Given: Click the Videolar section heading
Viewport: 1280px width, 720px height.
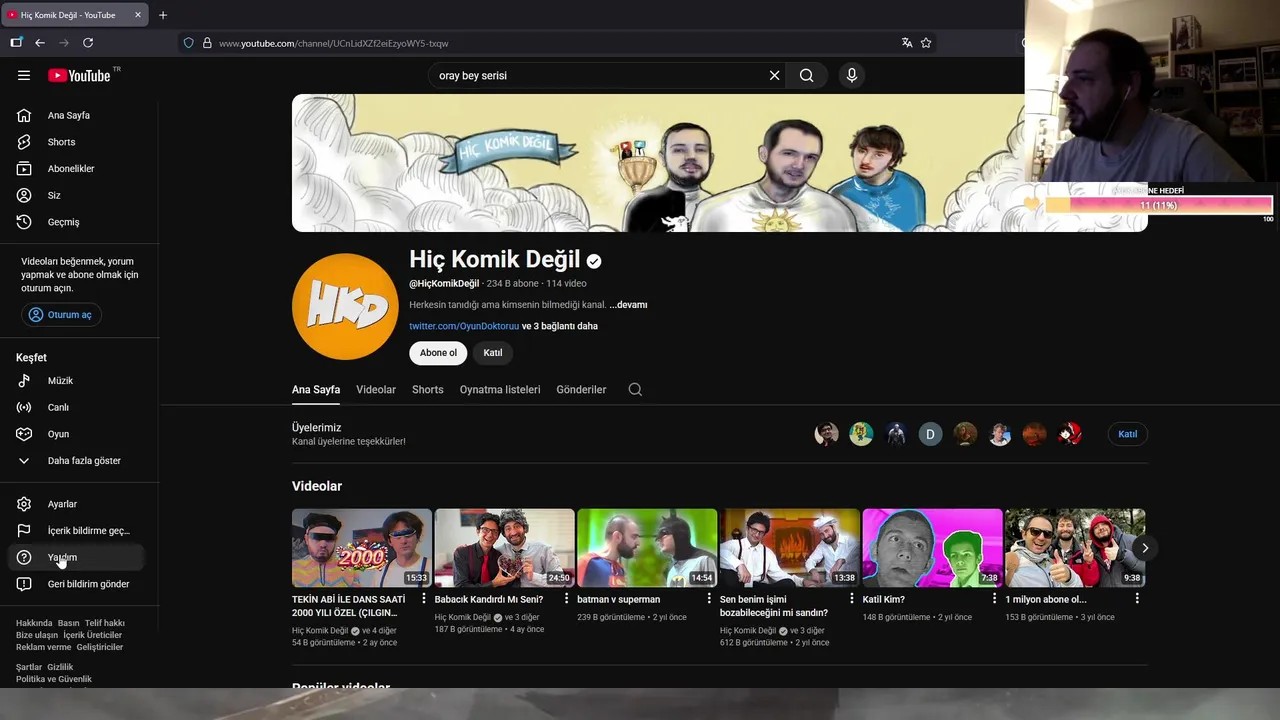Looking at the screenshot, I should [x=317, y=486].
